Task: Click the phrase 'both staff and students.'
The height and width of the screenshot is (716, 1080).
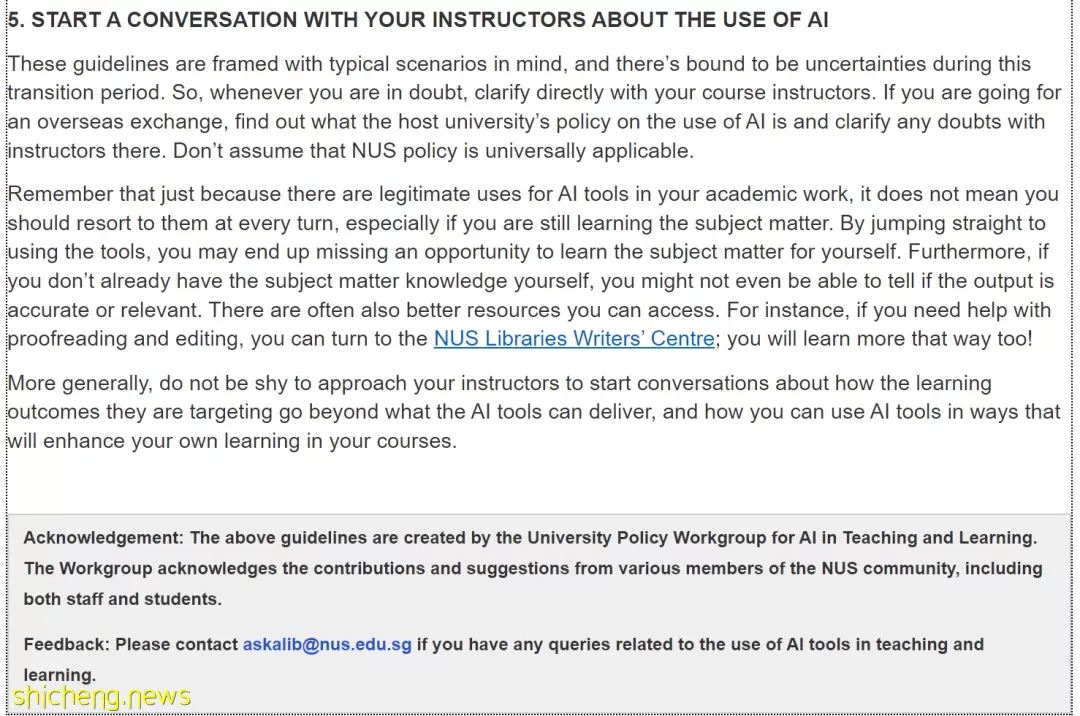Action: click(x=123, y=599)
